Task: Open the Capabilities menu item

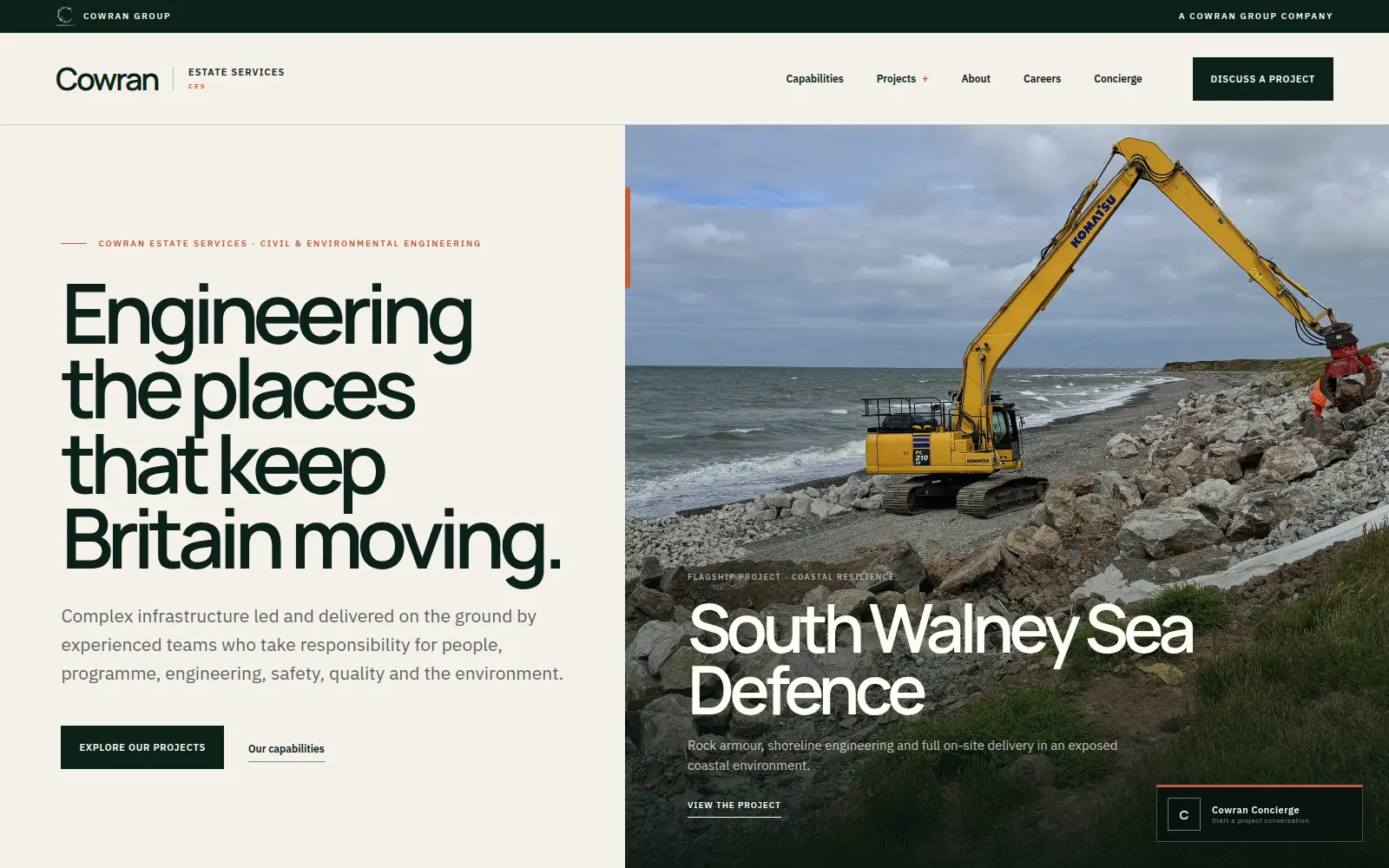Action: click(x=814, y=79)
